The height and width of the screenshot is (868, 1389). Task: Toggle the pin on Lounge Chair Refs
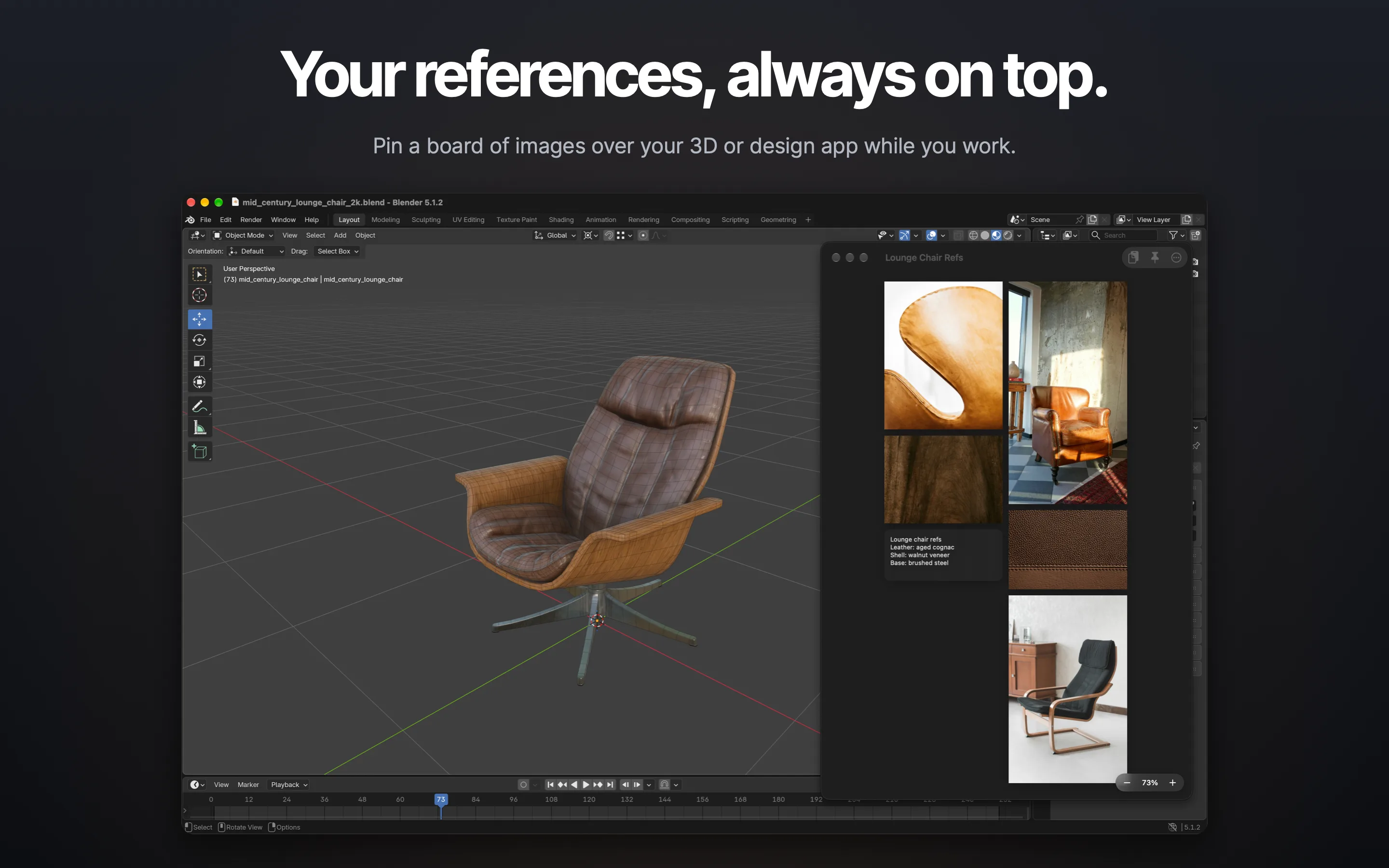point(1155,258)
